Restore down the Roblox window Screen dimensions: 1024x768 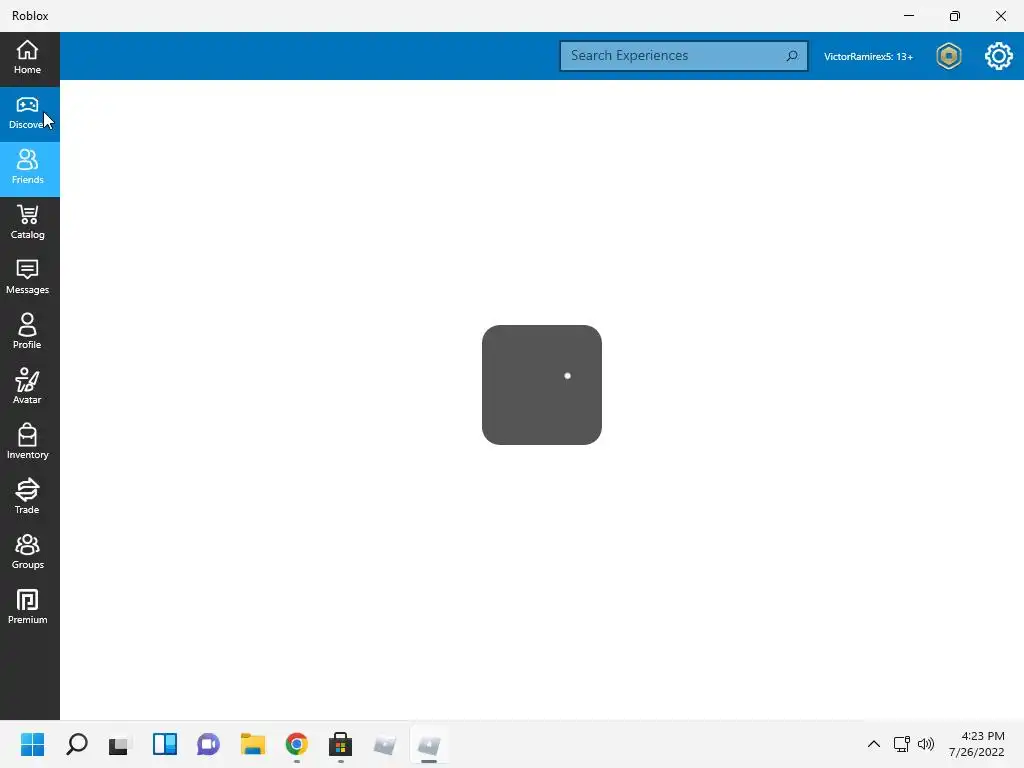click(955, 16)
